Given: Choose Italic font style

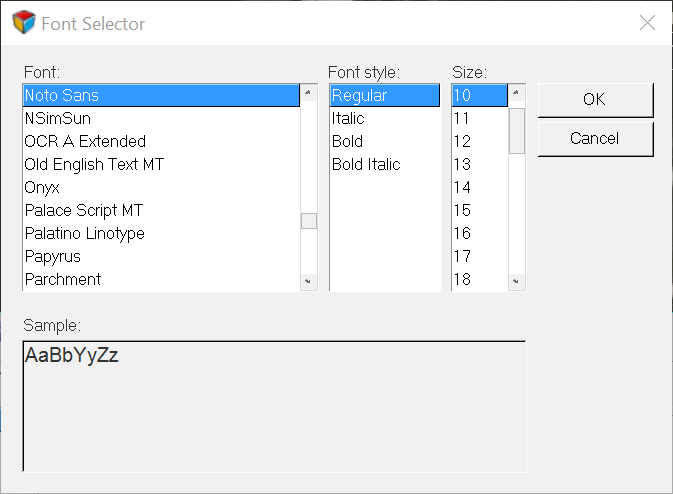Looking at the screenshot, I should (348, 119).
